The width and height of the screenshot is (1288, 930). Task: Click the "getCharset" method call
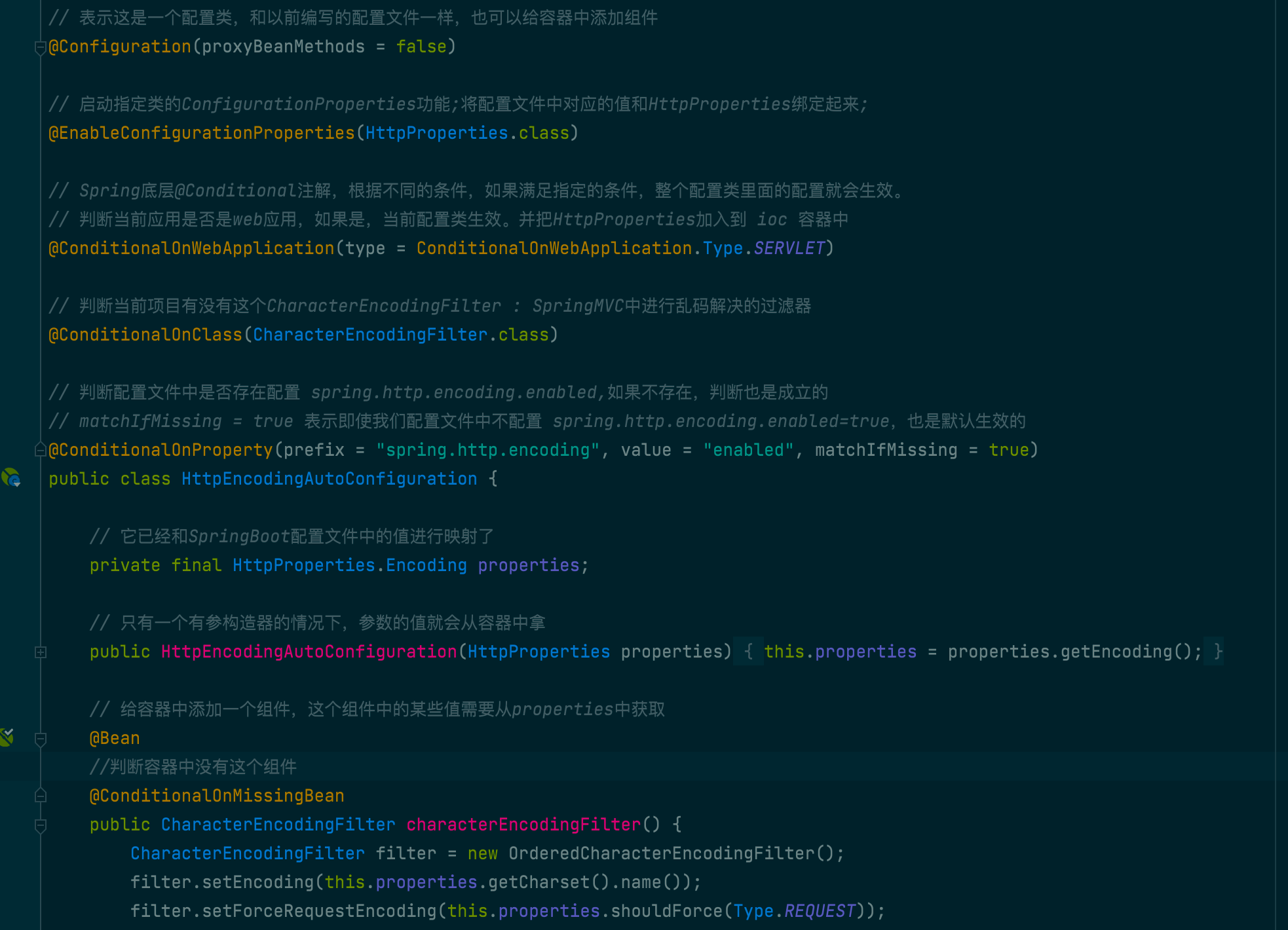click(x=539, y=882)
